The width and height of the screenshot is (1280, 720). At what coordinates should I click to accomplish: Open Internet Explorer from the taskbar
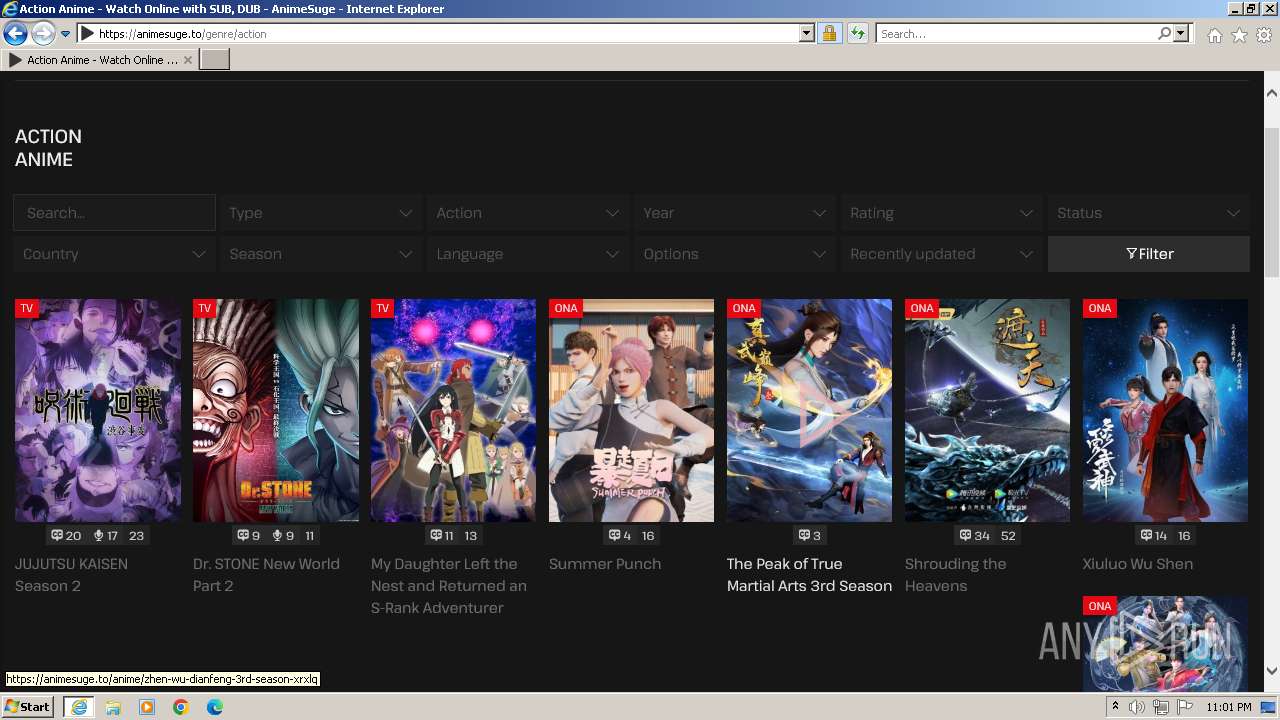78,707
